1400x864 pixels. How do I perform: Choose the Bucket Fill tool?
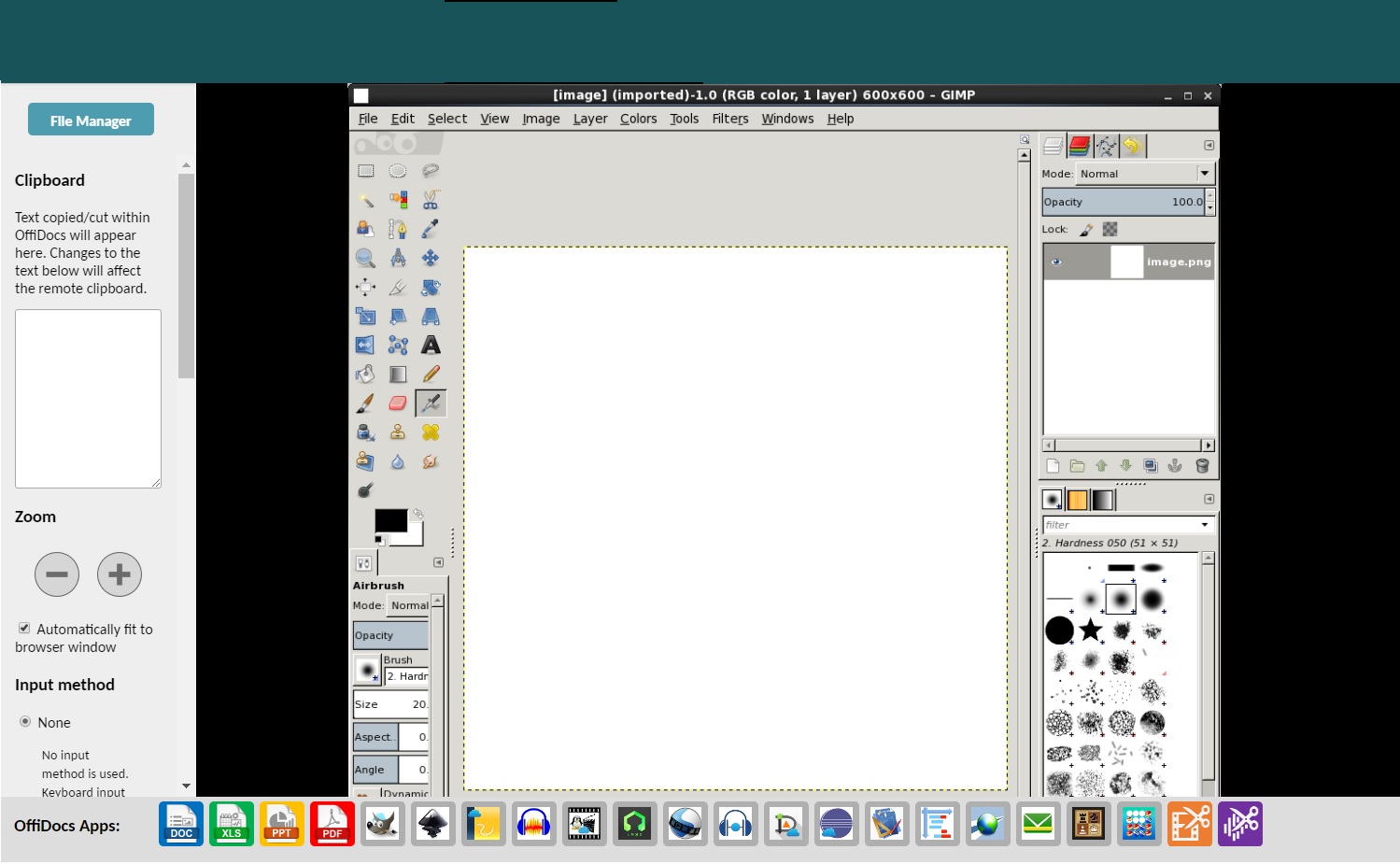point(365,374)
